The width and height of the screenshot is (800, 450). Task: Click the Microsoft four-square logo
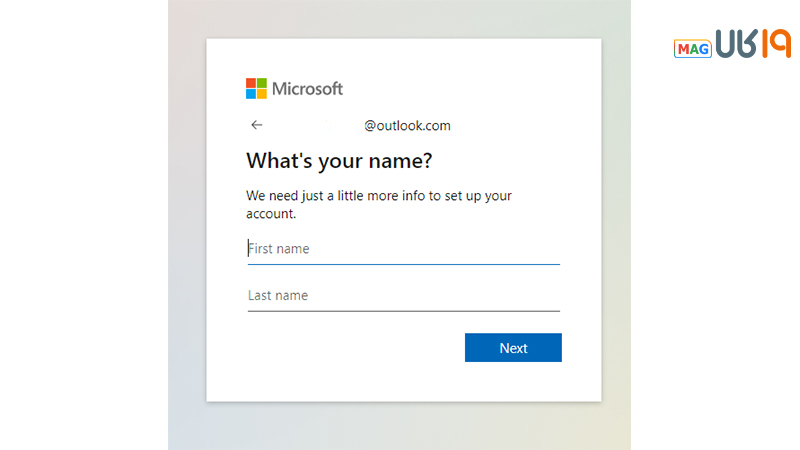coord(257,88)
